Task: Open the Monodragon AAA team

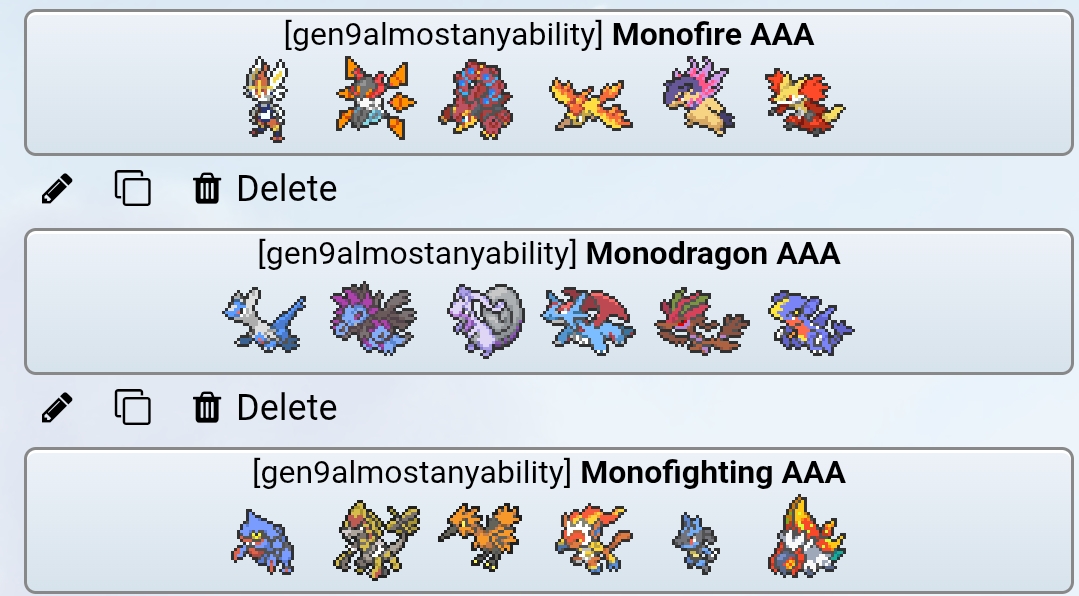Action: coord(548,301)
